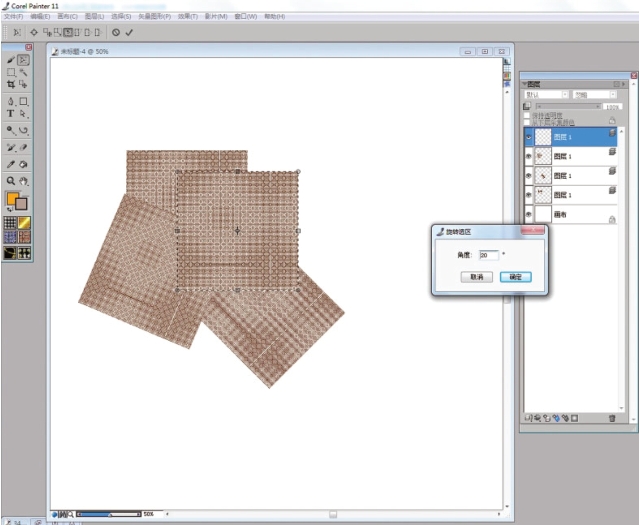Open the composite depth dropdown in layers panel
Screen dimensions: 639x525
pyautogui.click(x=591, y=95)
